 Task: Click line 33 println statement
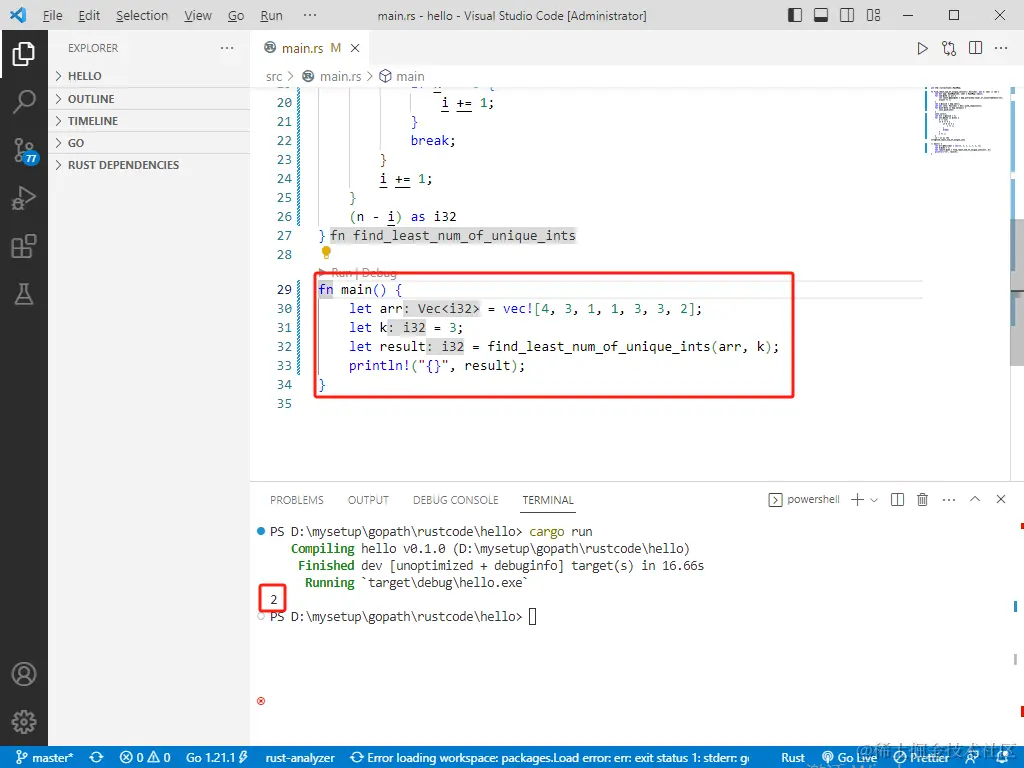click(436, 366)
